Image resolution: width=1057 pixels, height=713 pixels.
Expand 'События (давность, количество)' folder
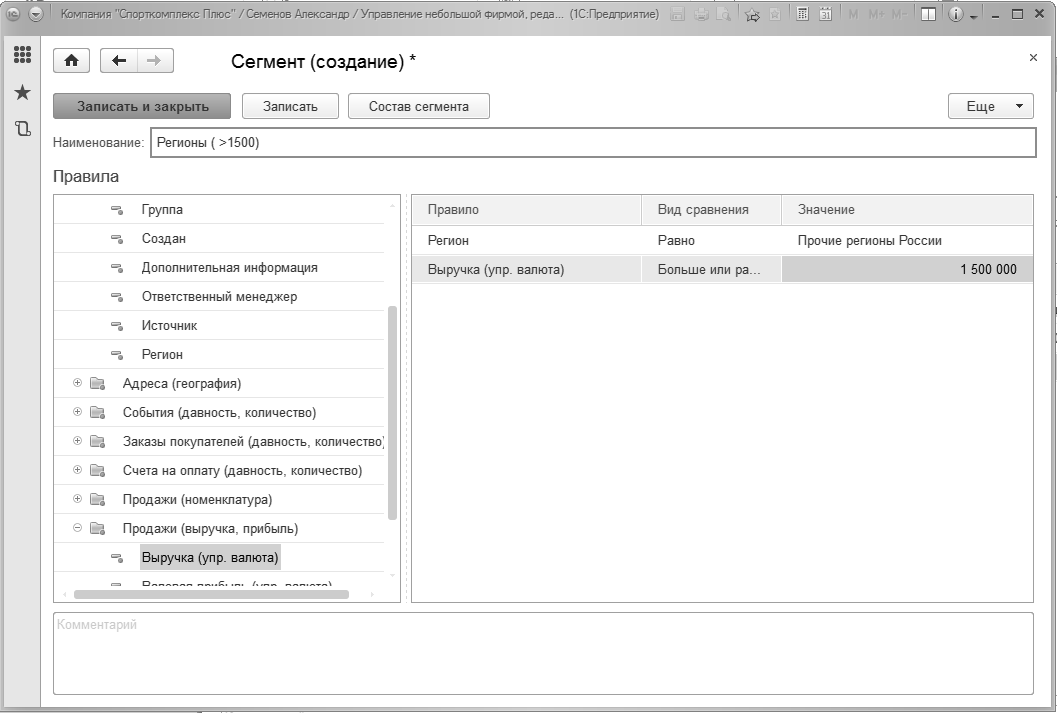click(78, 412)
